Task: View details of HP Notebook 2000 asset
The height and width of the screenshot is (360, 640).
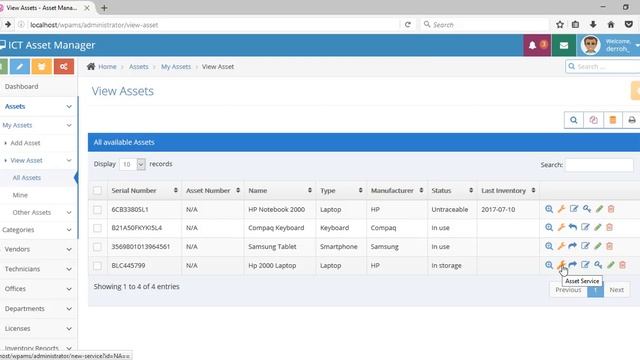Action: (549, 209)
